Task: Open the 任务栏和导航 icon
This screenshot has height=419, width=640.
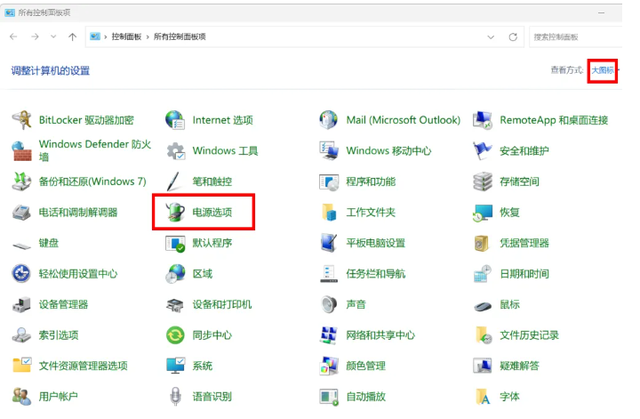Action: [x=329, y=274]
